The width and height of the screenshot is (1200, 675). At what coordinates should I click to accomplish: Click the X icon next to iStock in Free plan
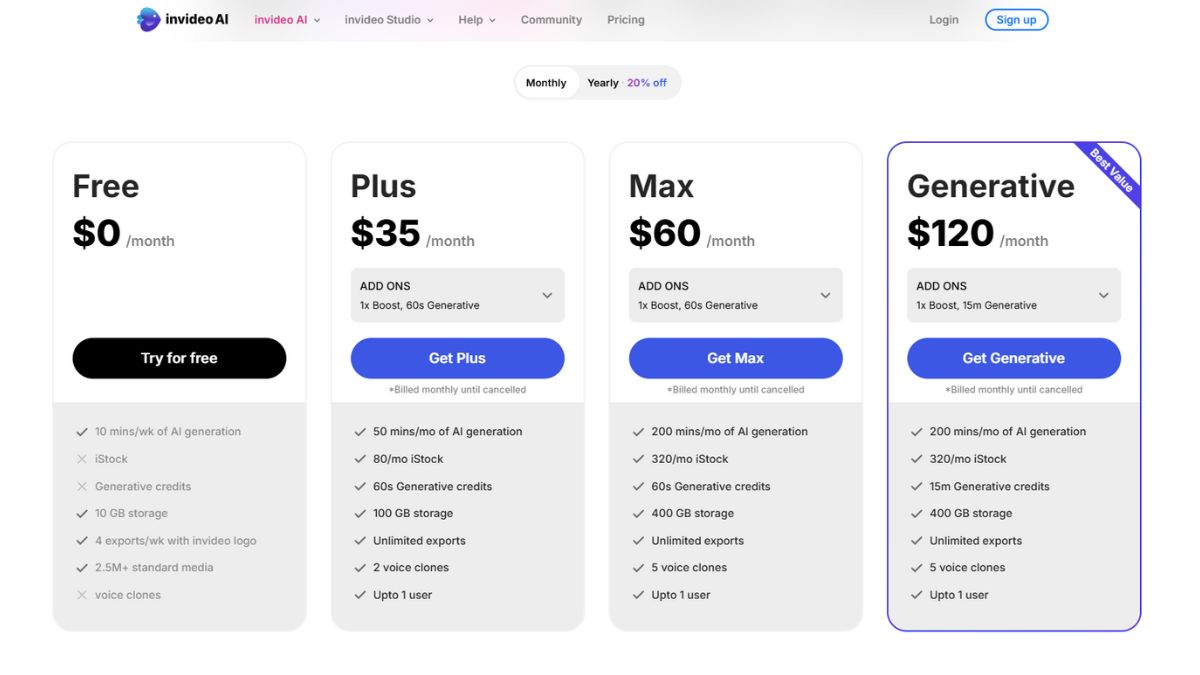(x=82, y=459)
